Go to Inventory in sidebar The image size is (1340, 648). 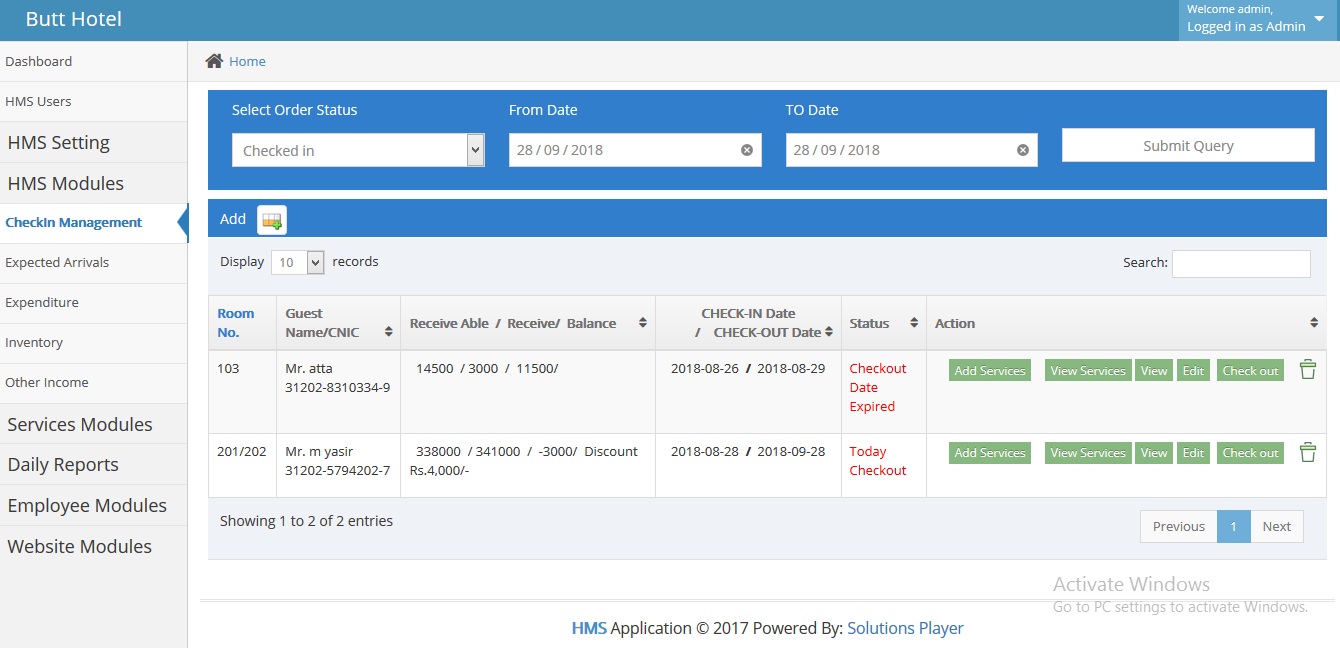click(34, 342)
